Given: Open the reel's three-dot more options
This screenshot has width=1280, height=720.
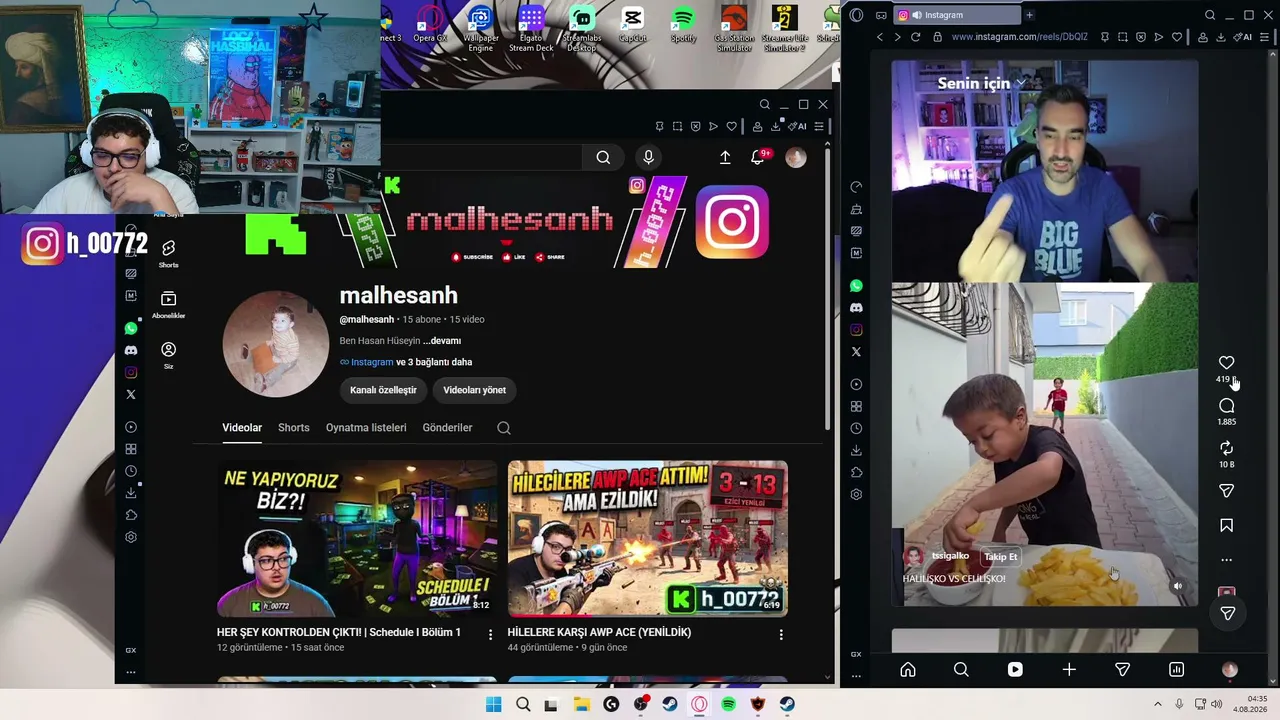Looking at the screenshot, I should pos(1226,560).
